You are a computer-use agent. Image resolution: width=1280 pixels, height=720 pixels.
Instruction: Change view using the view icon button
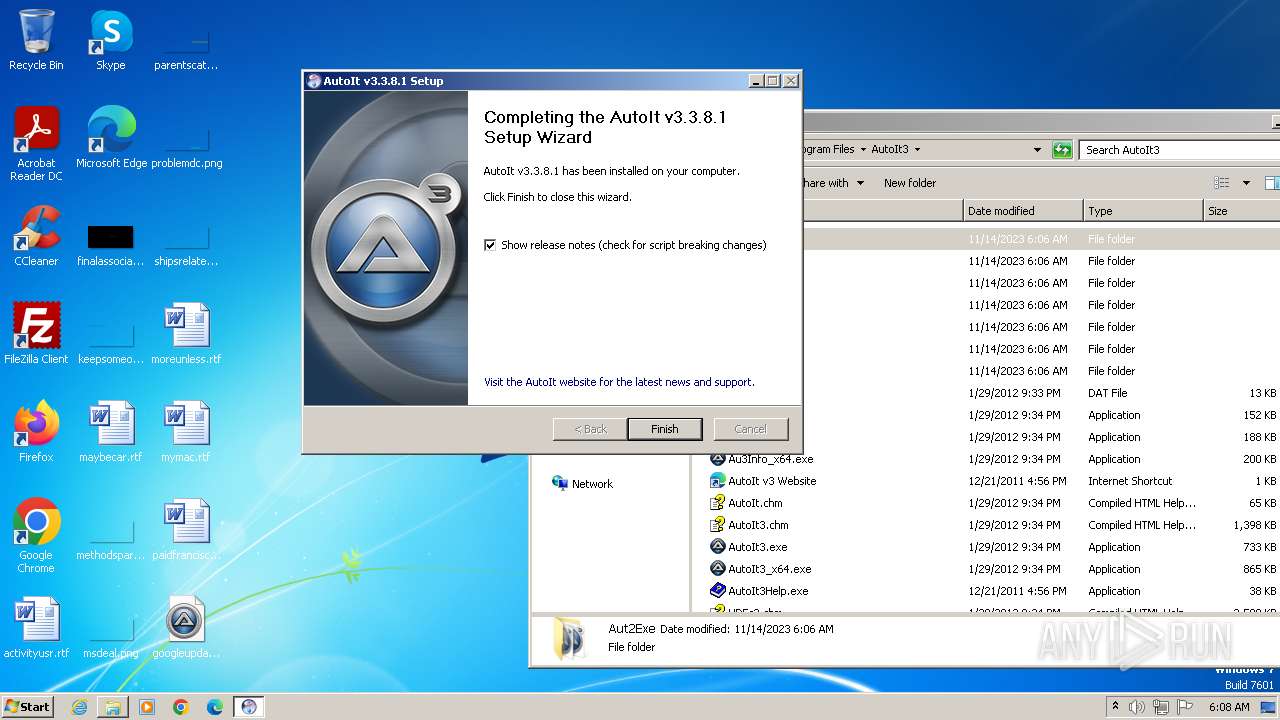(1221, 183)
